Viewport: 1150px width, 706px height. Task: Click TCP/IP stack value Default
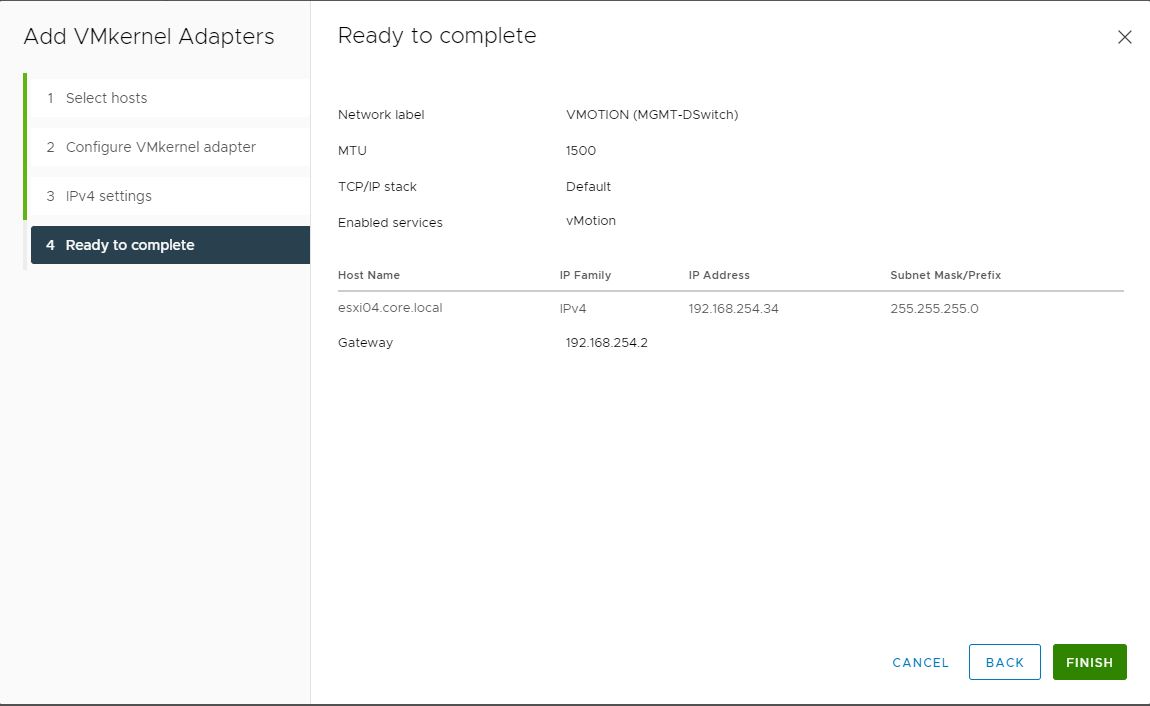588,186
